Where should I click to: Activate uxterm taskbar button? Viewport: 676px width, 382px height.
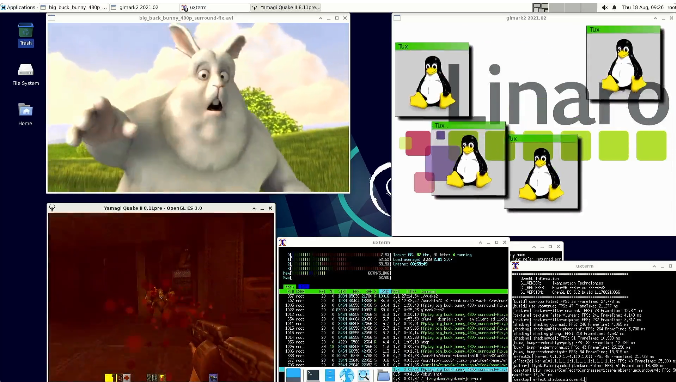[213, 7]
